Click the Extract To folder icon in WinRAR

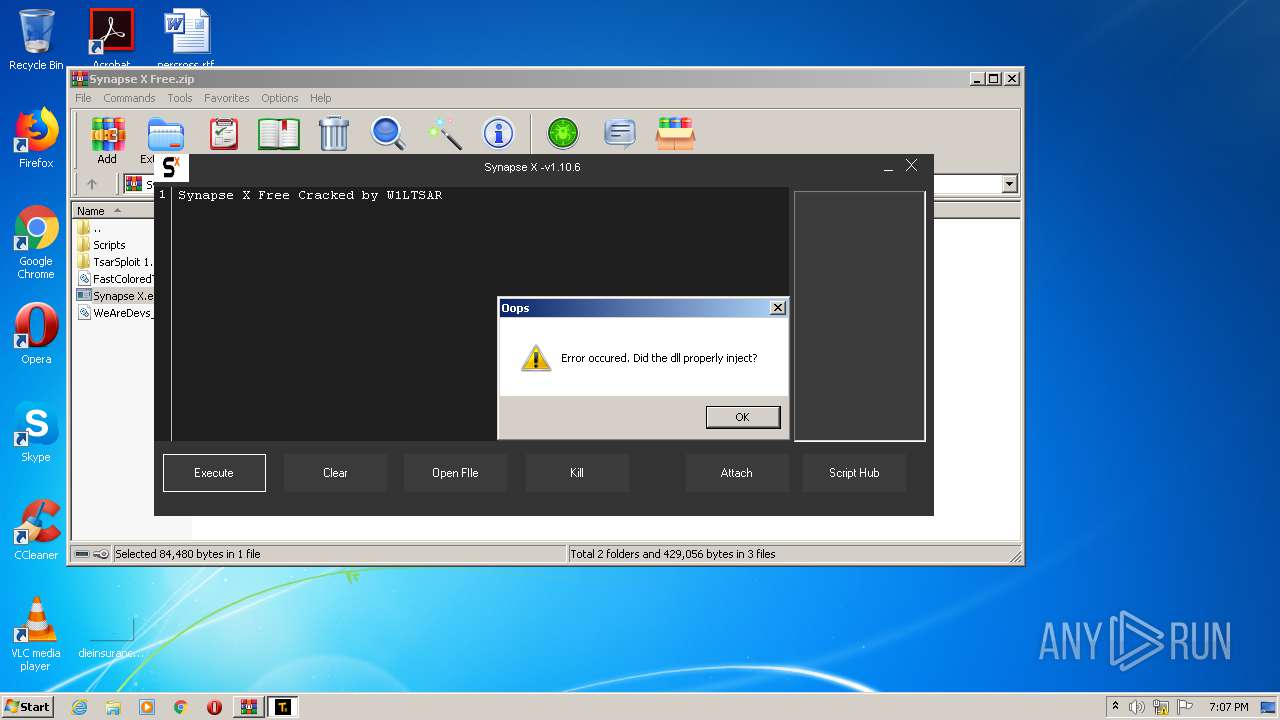(x=165, y=133)
